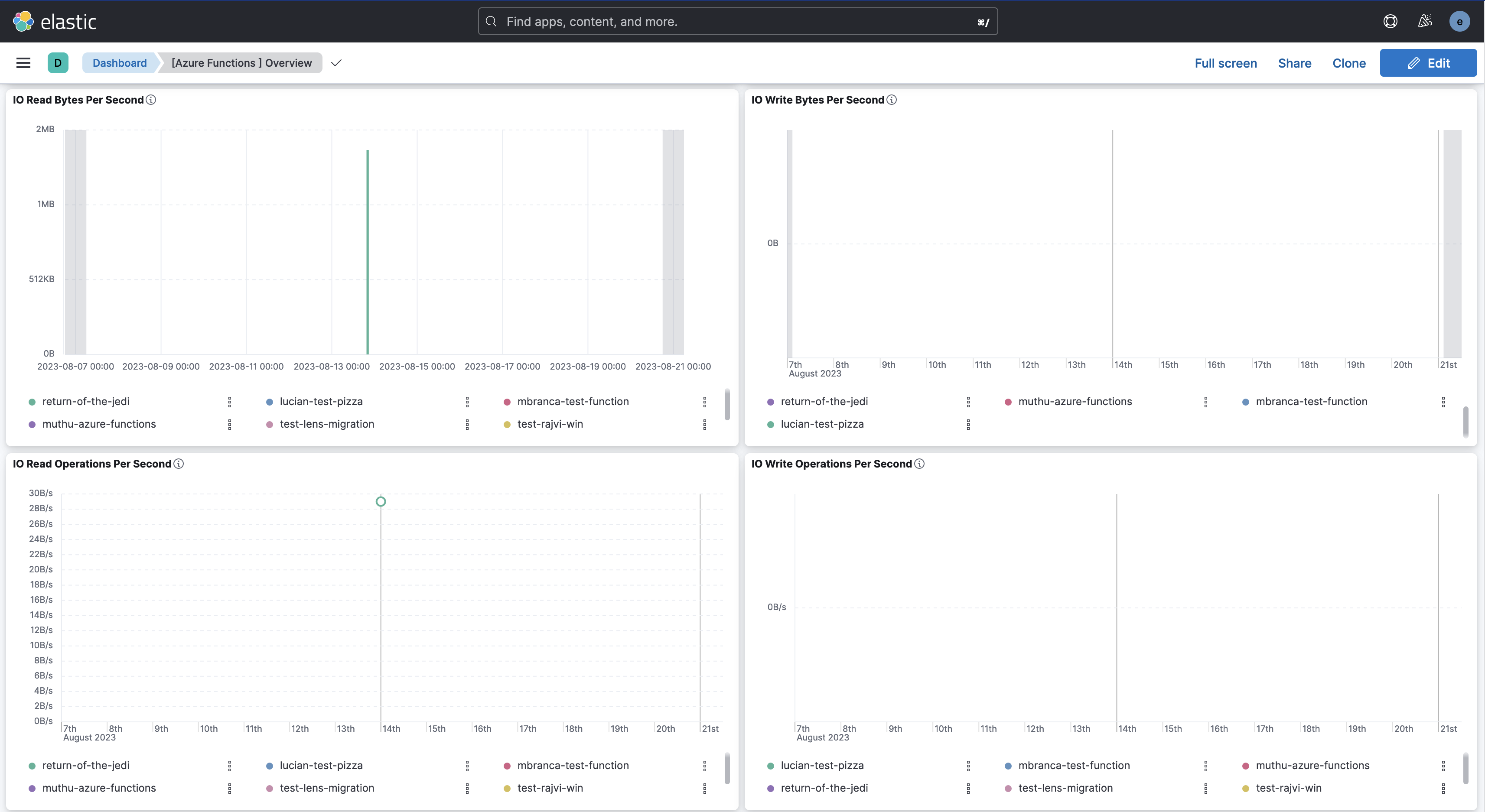Open the dashboard title check dropdown
The height and width of the screenshot is (812, 1485).
click(336, 62)
